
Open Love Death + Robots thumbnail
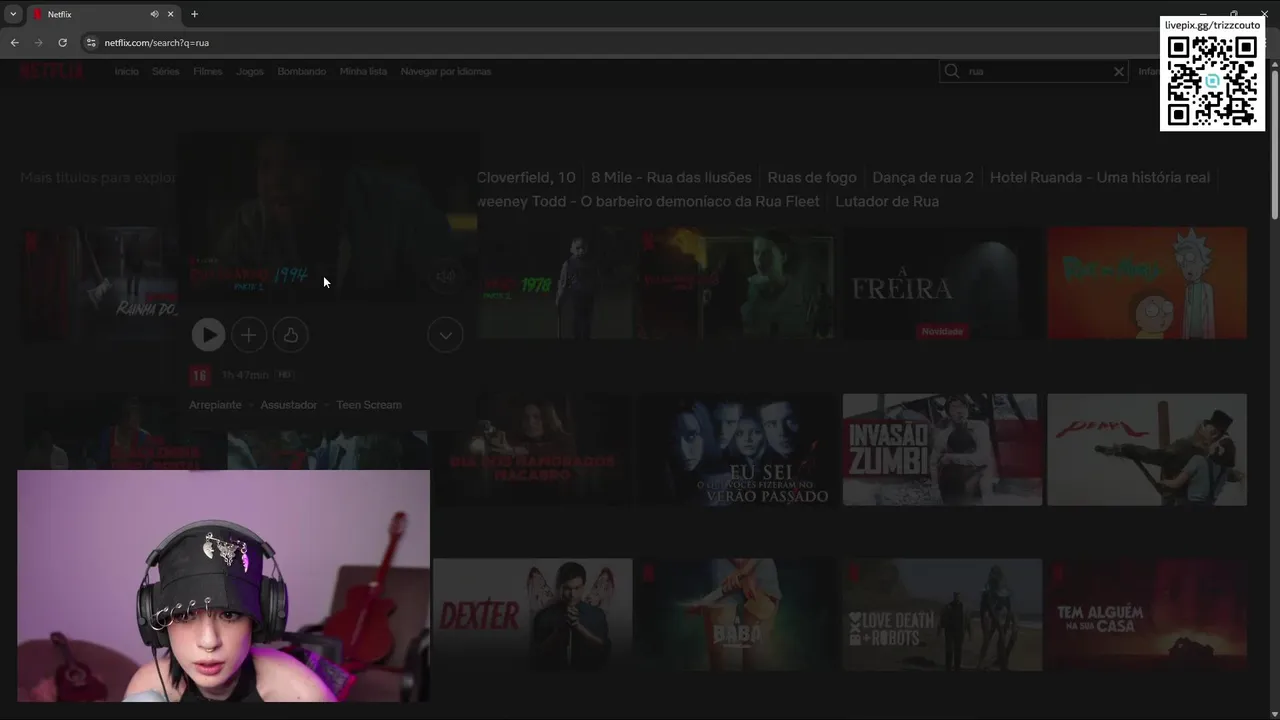click(942, 614)
